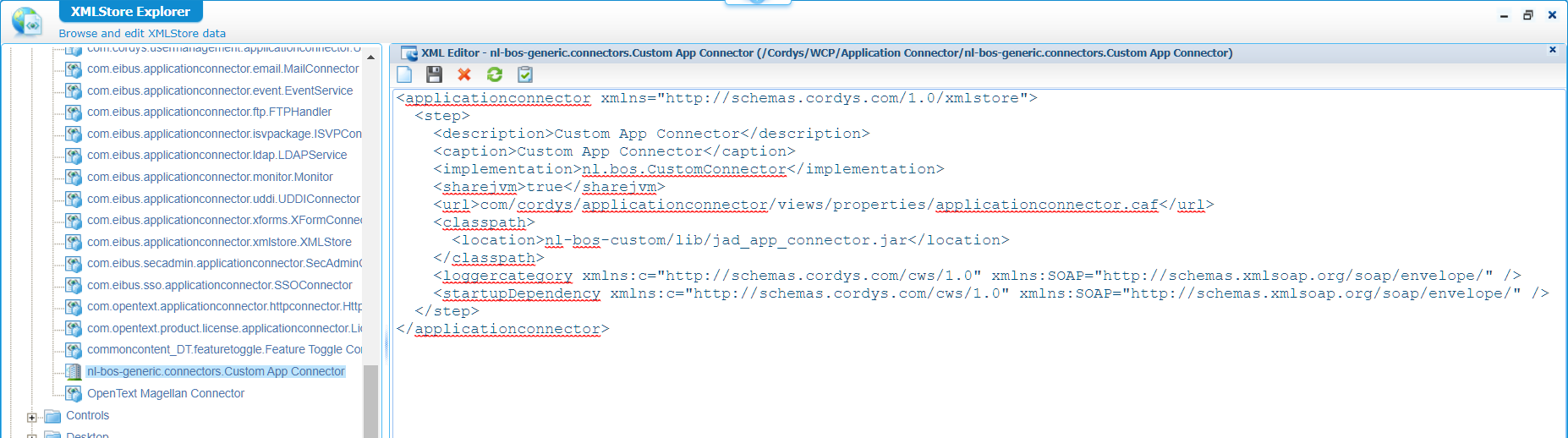Save the XML with the floppy disk icon
This screenshot has width=1568, height=438.
click(434, 74)
